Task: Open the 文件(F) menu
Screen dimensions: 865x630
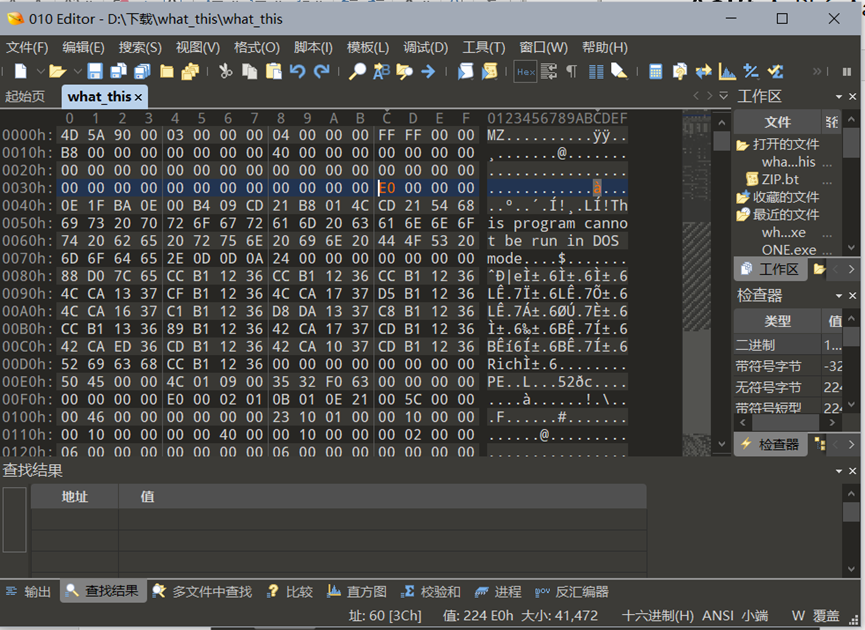Action: [x=27, y=47]
